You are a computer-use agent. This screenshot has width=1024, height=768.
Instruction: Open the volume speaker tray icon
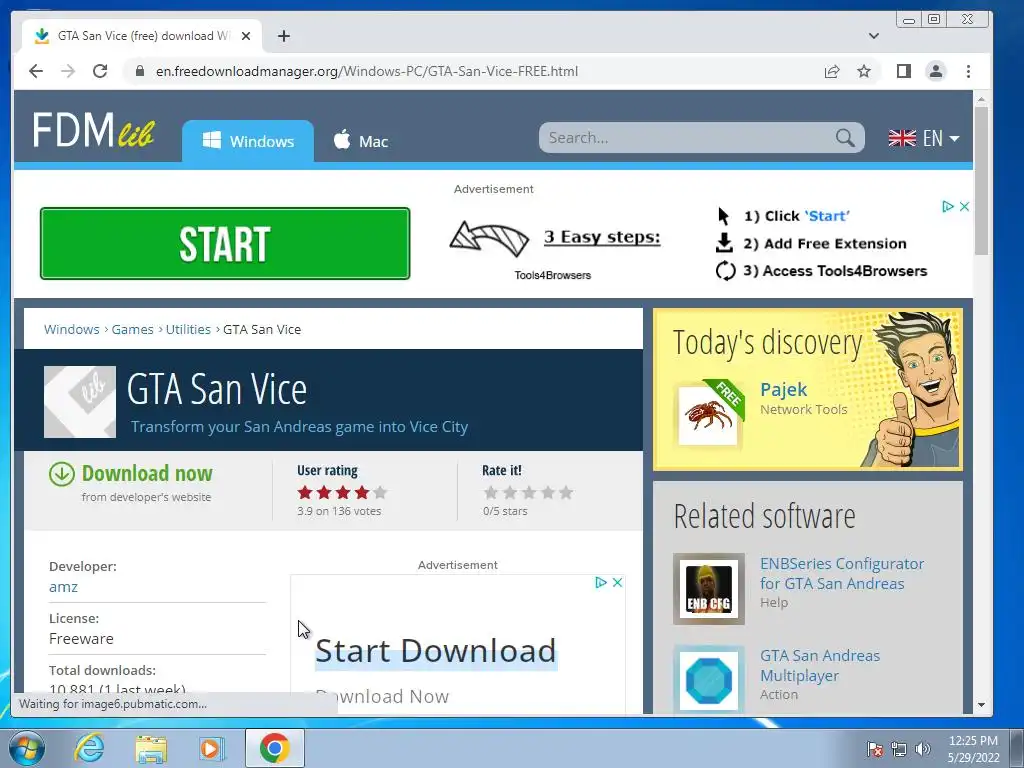(923, 748)
